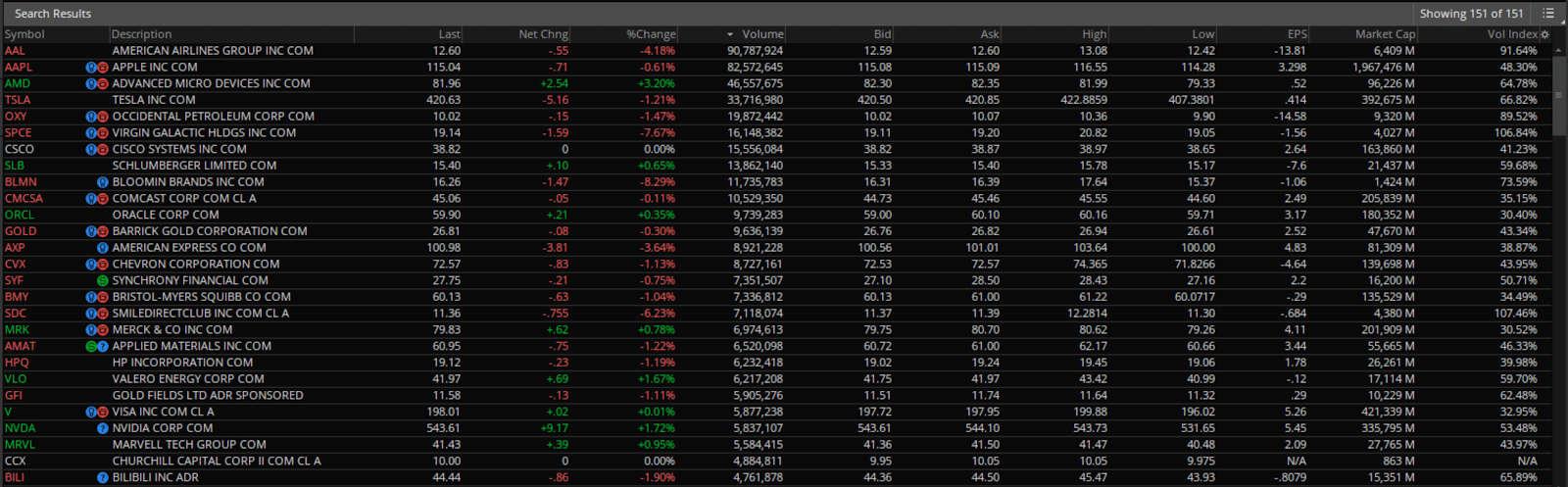
Task: Sort by the EPS column header
Action: pos(1297,34)
